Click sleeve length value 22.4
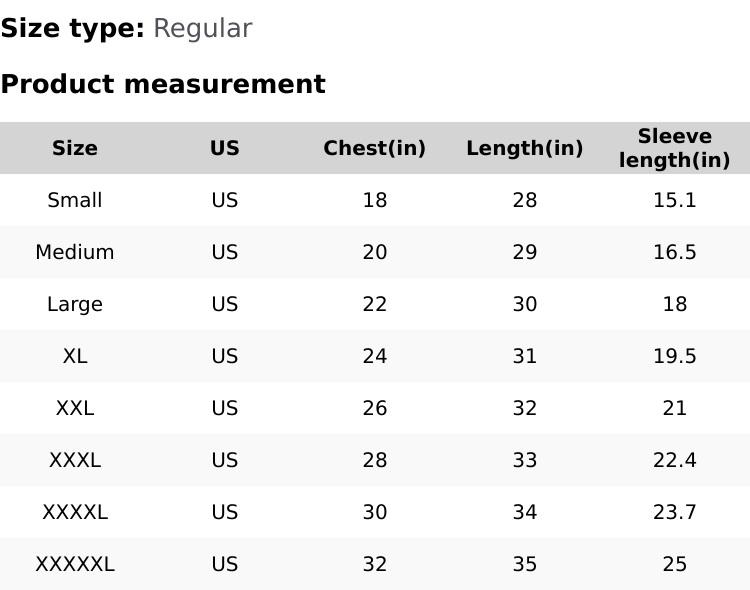 coord(674,460)
